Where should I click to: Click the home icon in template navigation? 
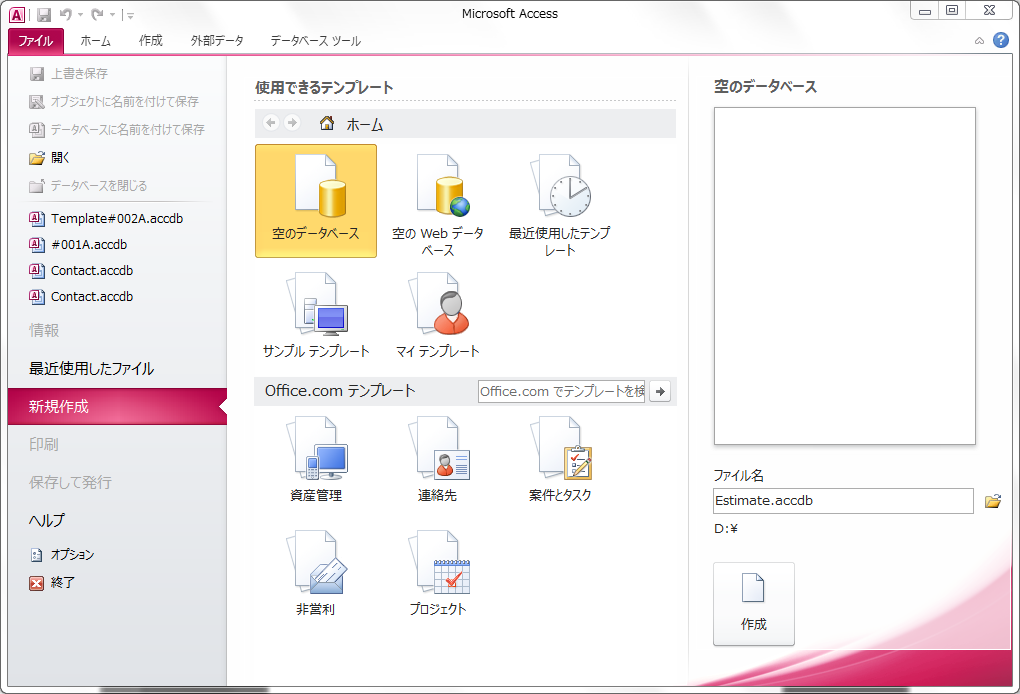(327, 123)
